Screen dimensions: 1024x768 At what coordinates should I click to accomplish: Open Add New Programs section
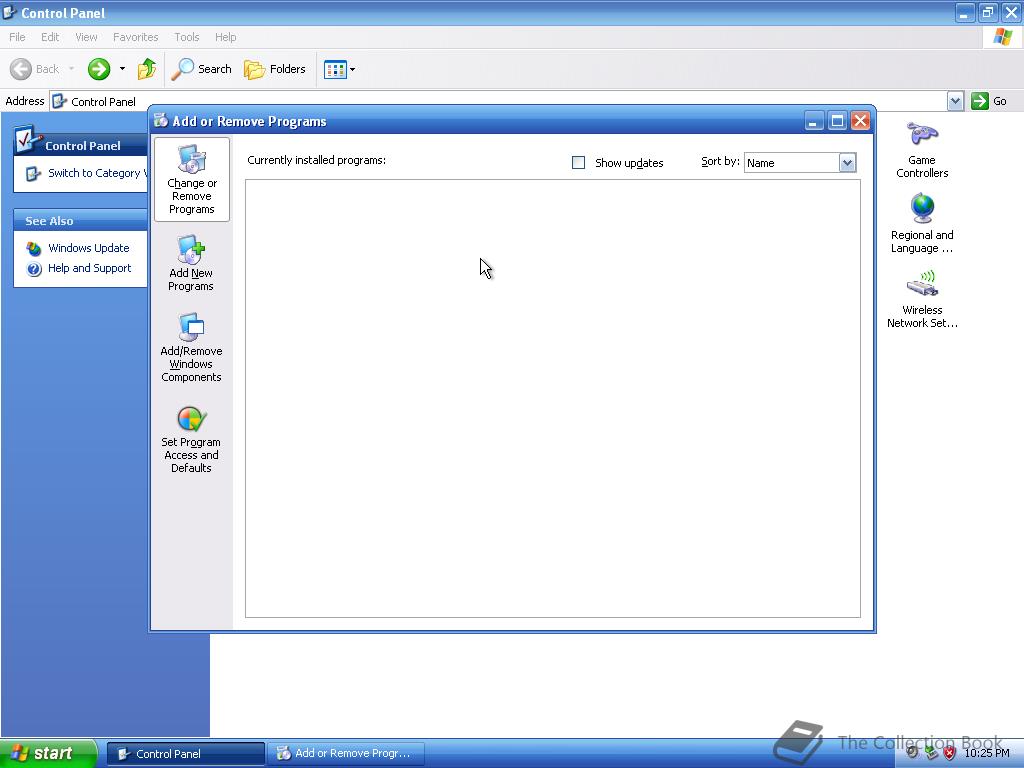click(191, 264)
